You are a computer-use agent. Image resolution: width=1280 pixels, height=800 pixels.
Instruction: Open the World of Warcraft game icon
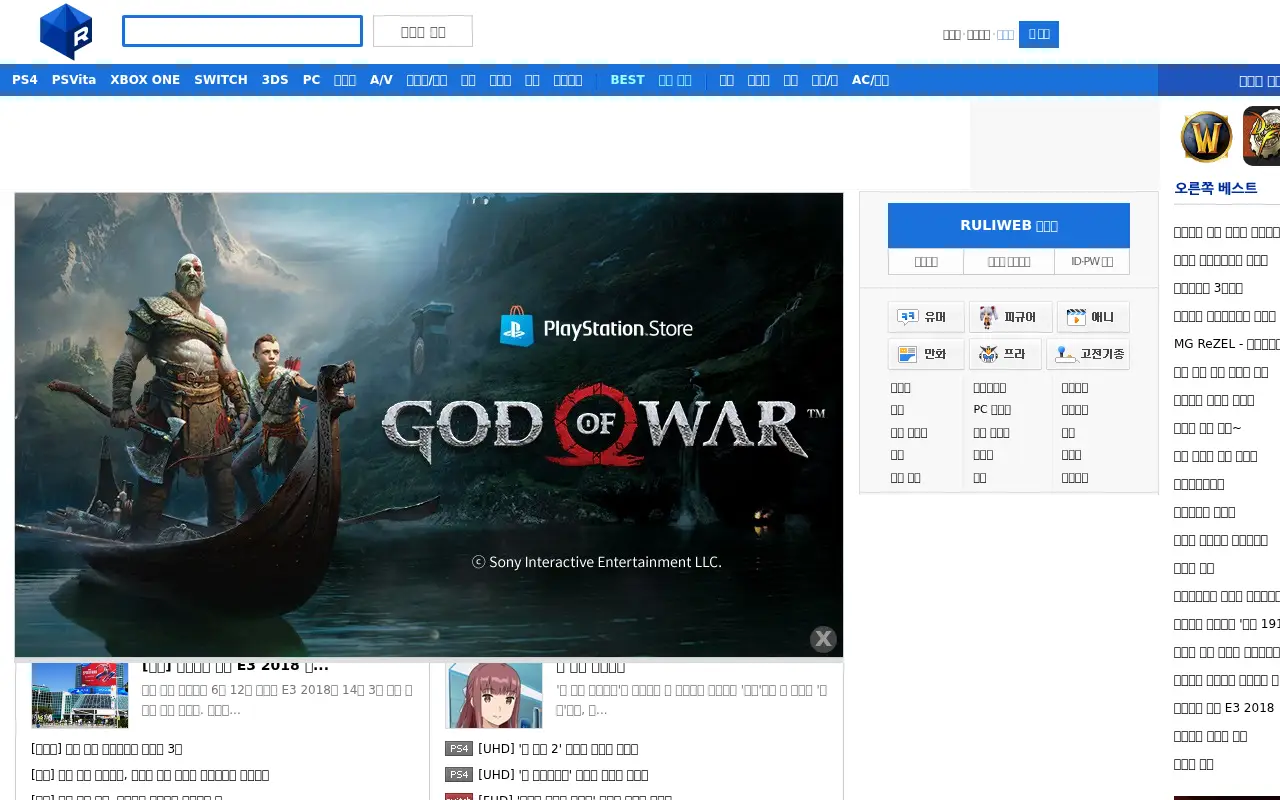(x=1206, y=136)
